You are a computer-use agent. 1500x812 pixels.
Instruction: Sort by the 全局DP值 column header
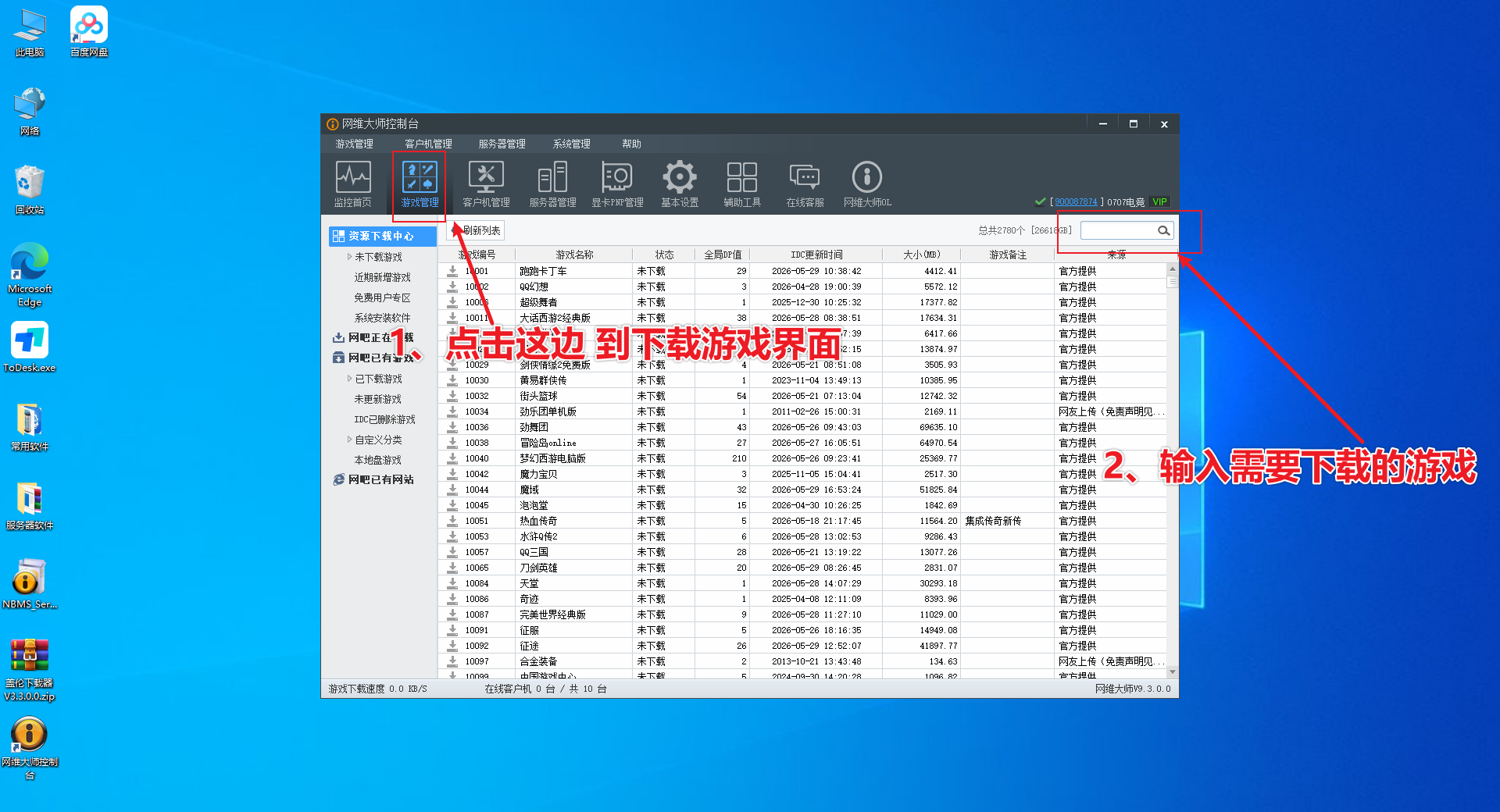723,255
